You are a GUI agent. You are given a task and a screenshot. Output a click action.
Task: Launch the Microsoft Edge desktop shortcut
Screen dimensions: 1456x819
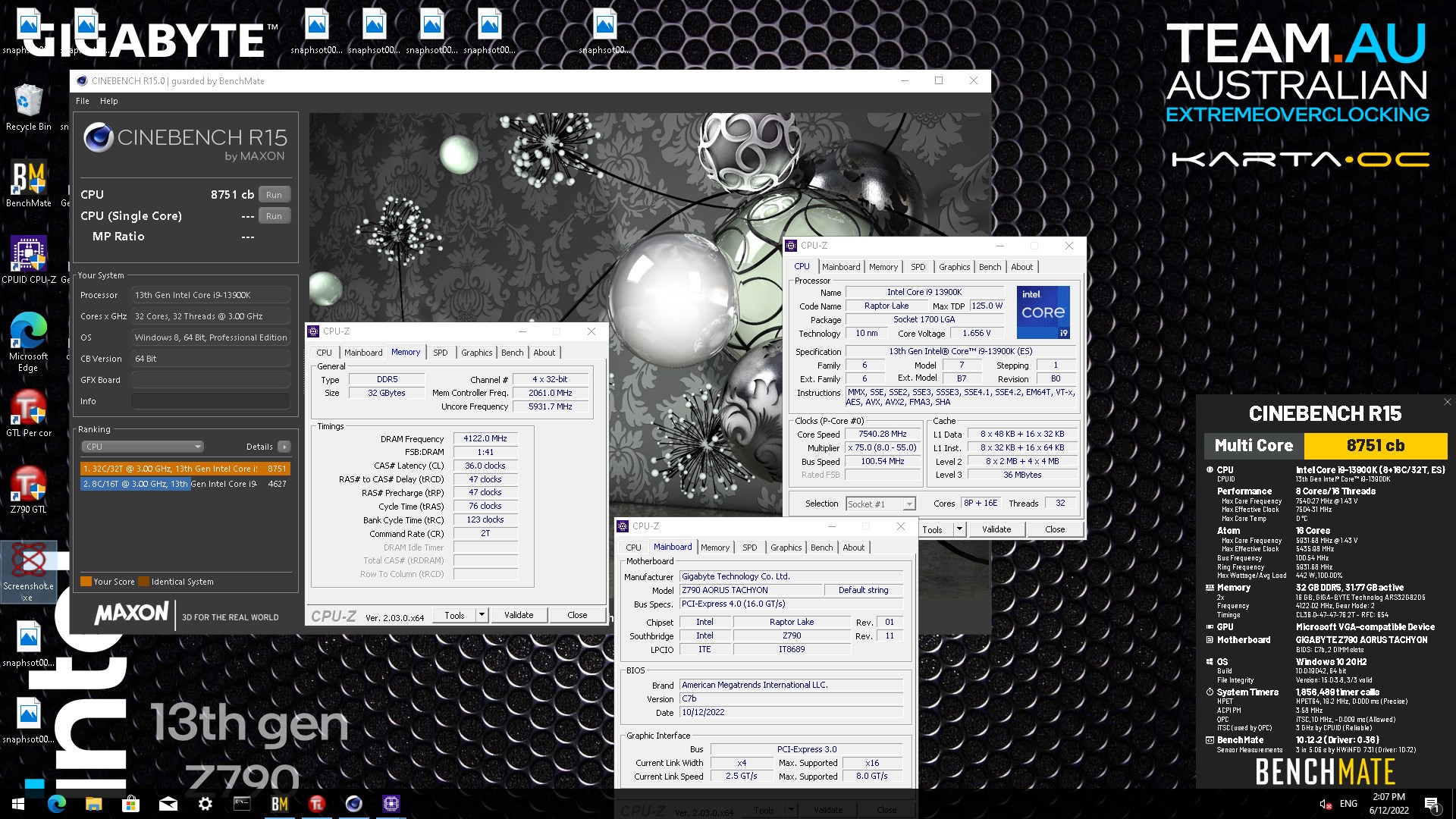click(28, 341)
